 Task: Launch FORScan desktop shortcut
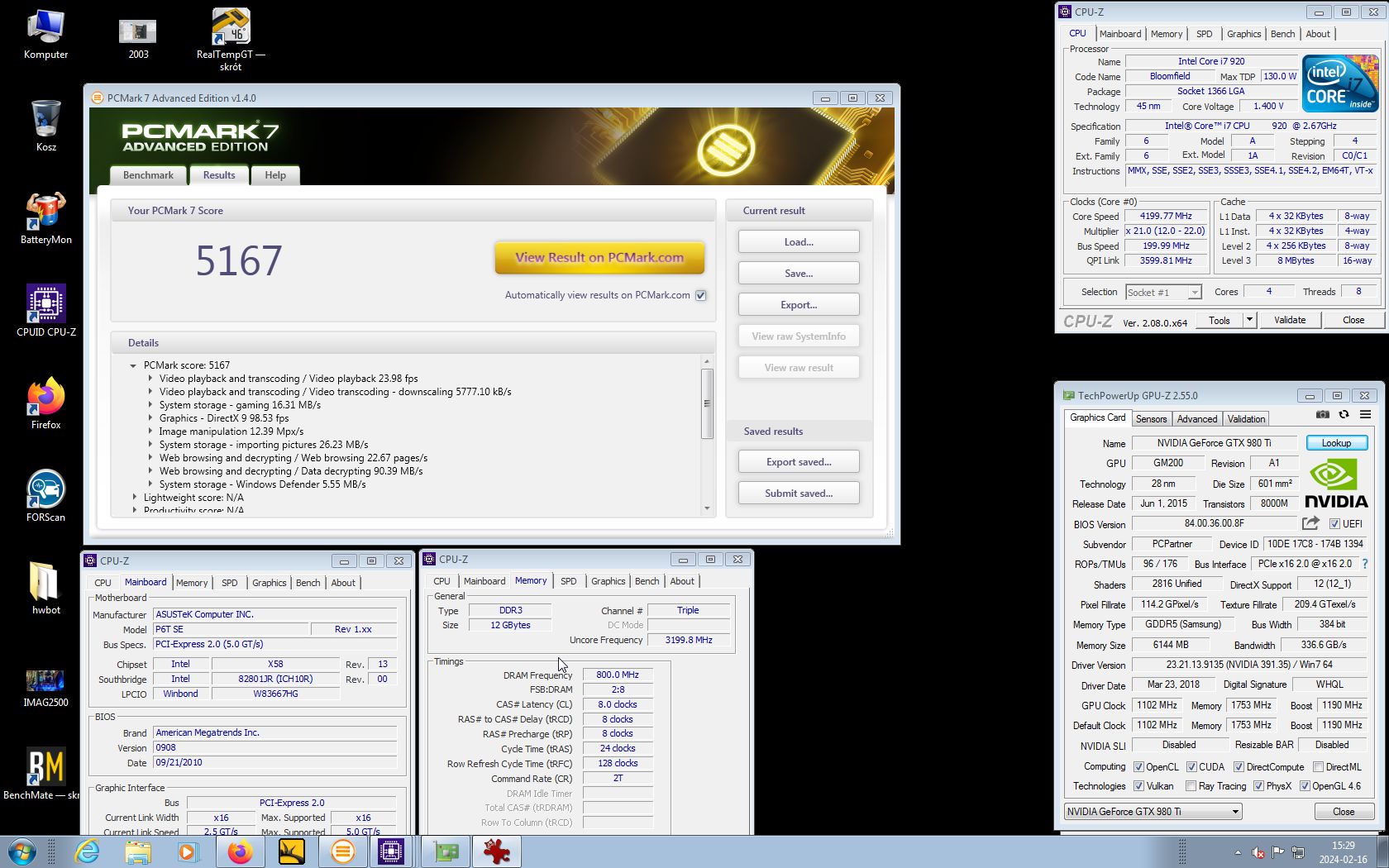45,497
